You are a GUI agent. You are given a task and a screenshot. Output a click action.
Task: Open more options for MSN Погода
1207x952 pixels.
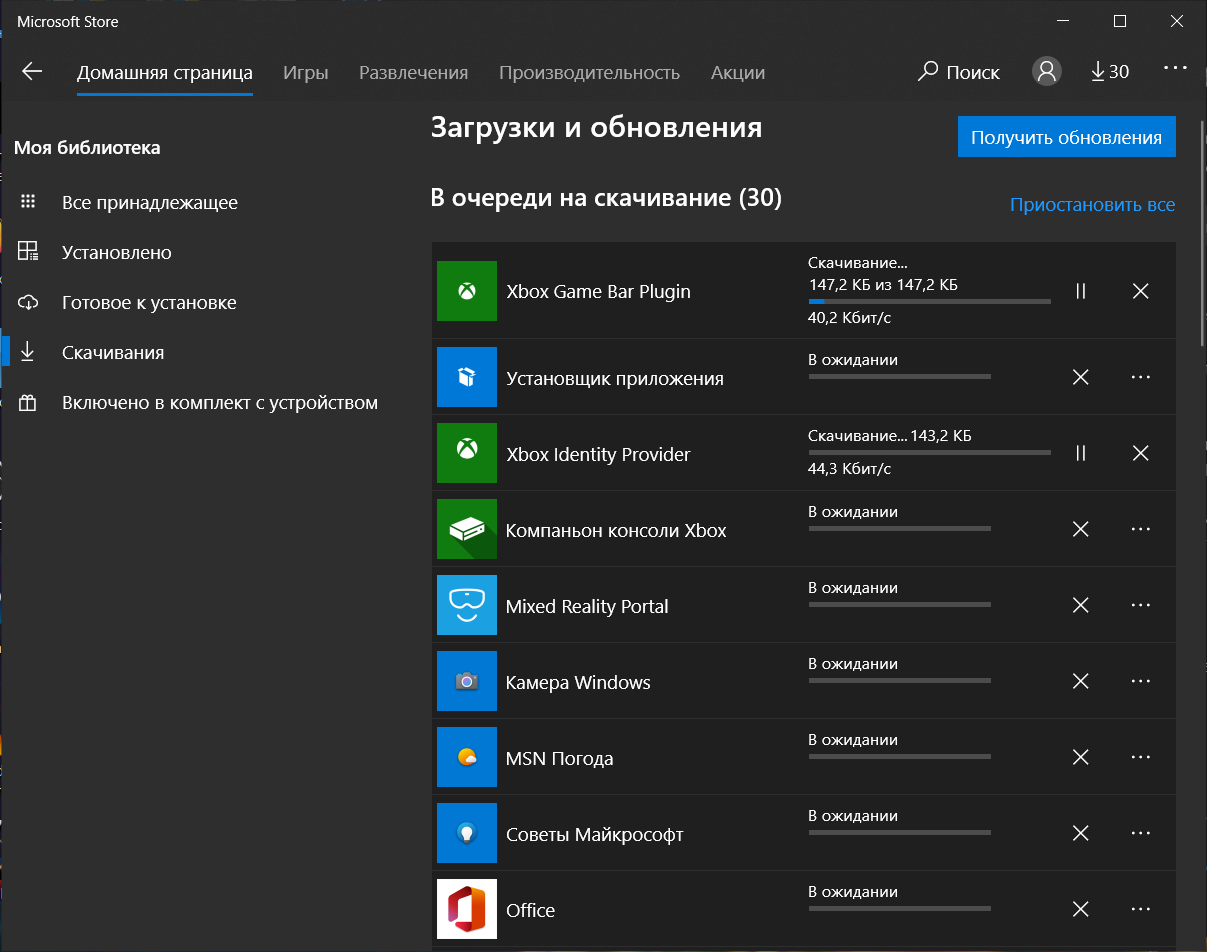(1140, 757)
